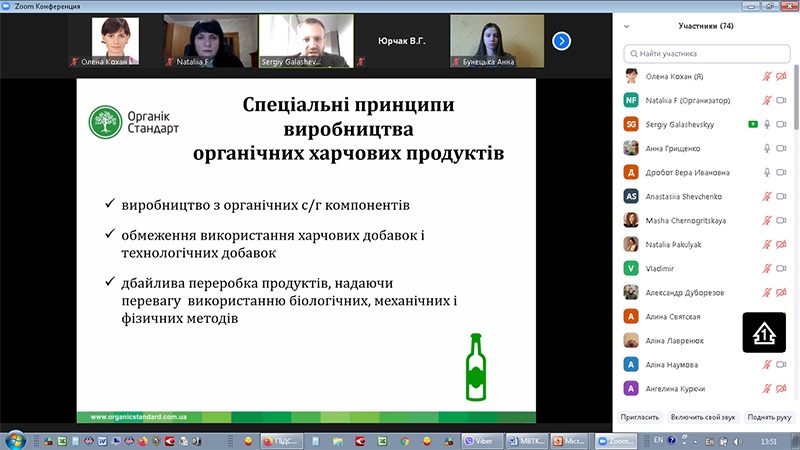800x450 pixels.
Task: Click Anastasiia Shevchenko's camera icon
Action: (781, 196)
